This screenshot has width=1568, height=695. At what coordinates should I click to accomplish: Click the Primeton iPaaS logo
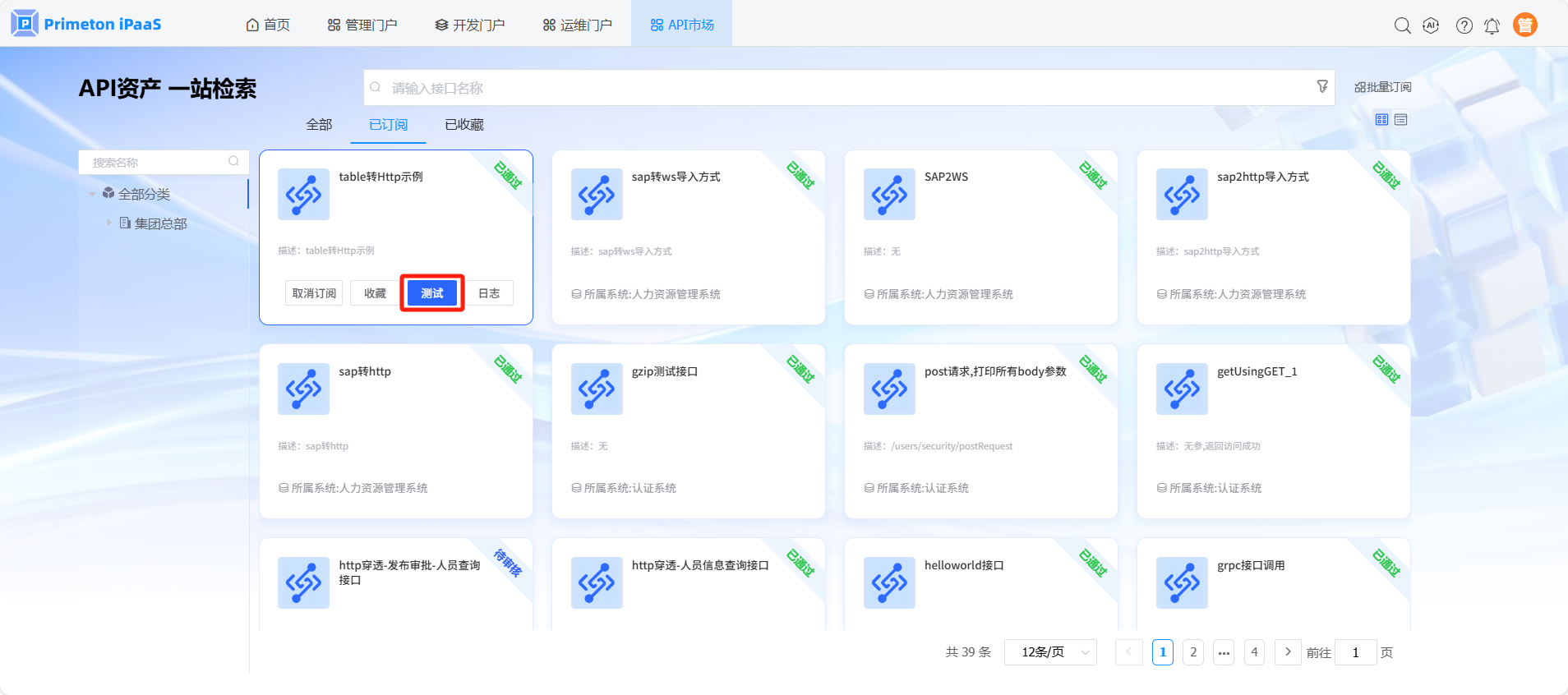(x=86, y=24)
